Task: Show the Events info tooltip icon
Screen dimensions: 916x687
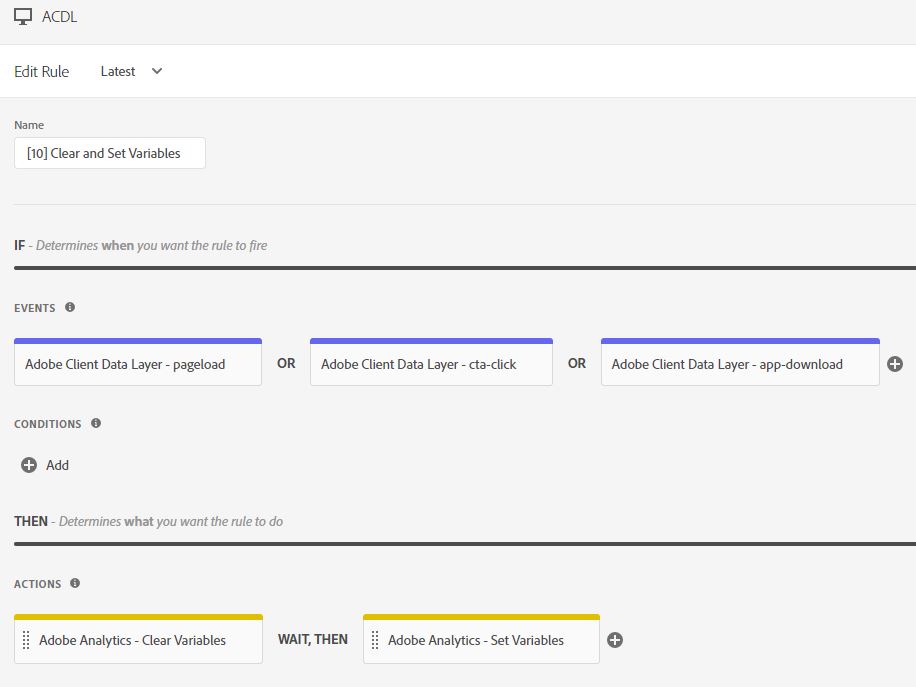Action: [x=70, y=308]
